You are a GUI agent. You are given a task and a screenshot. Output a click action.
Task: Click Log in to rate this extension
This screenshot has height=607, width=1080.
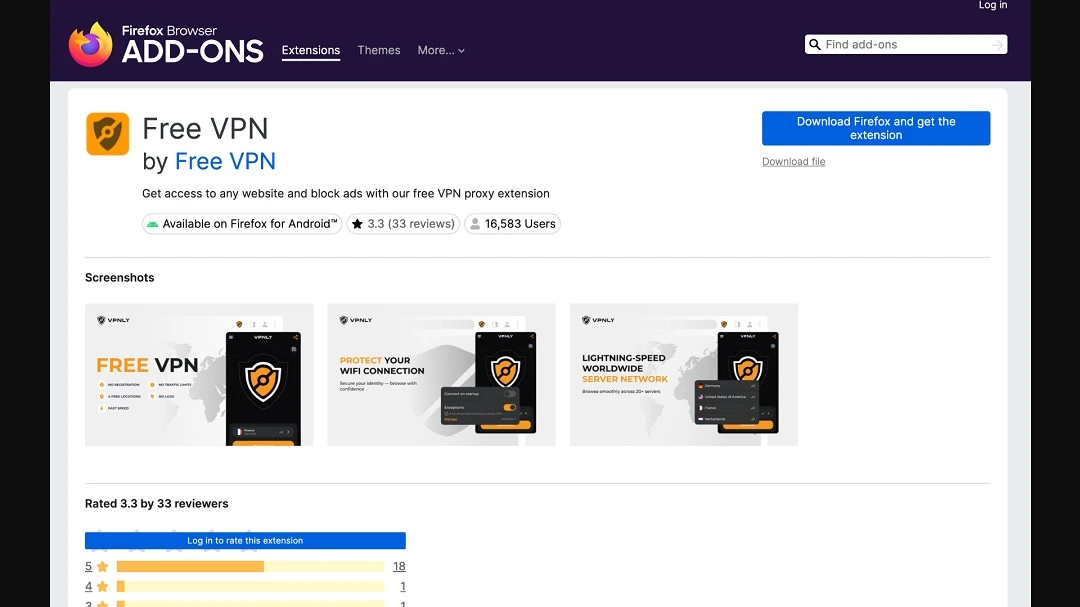click(x=244, y=540)
